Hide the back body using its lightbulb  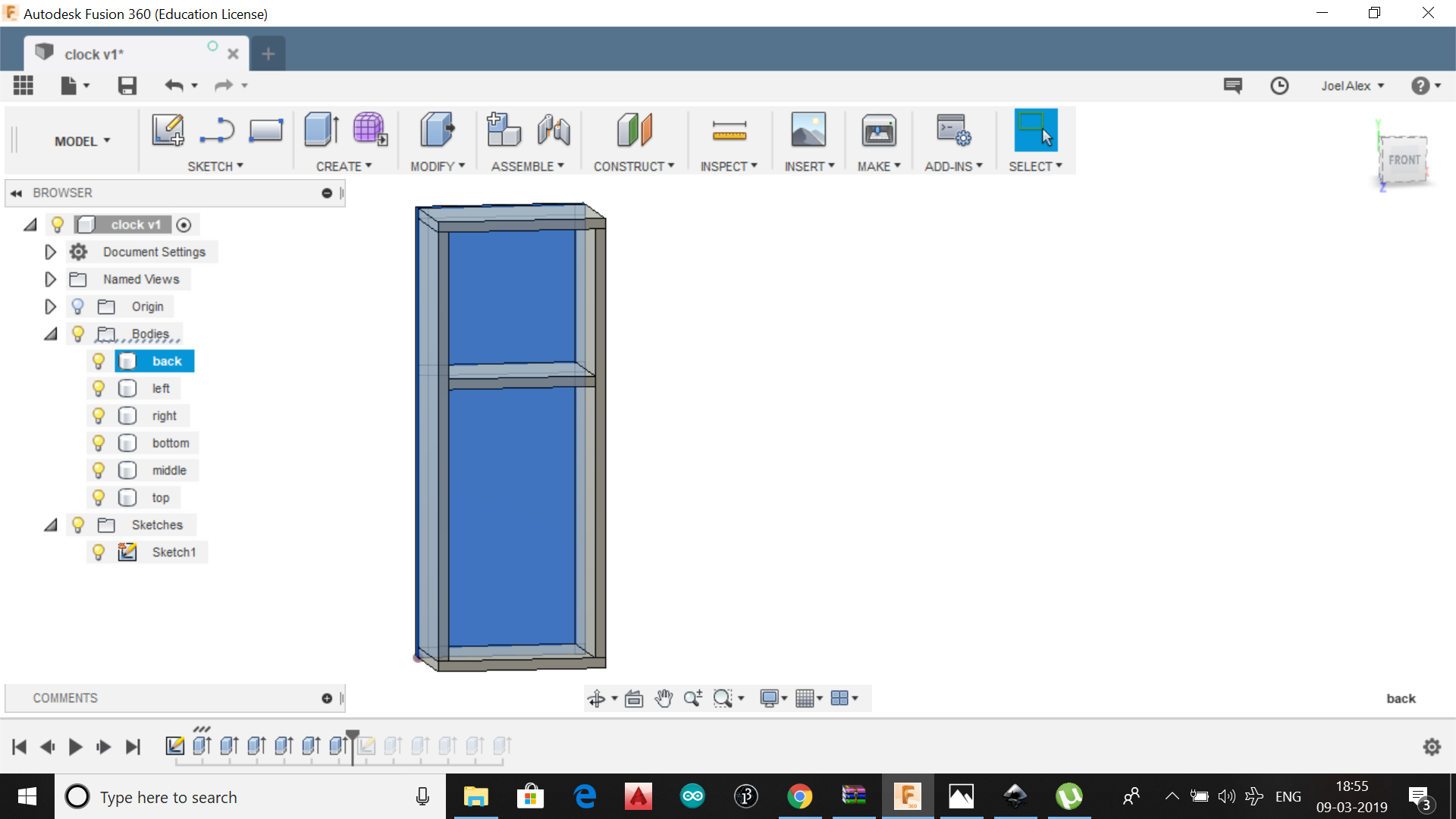click(x=99, y=361)
